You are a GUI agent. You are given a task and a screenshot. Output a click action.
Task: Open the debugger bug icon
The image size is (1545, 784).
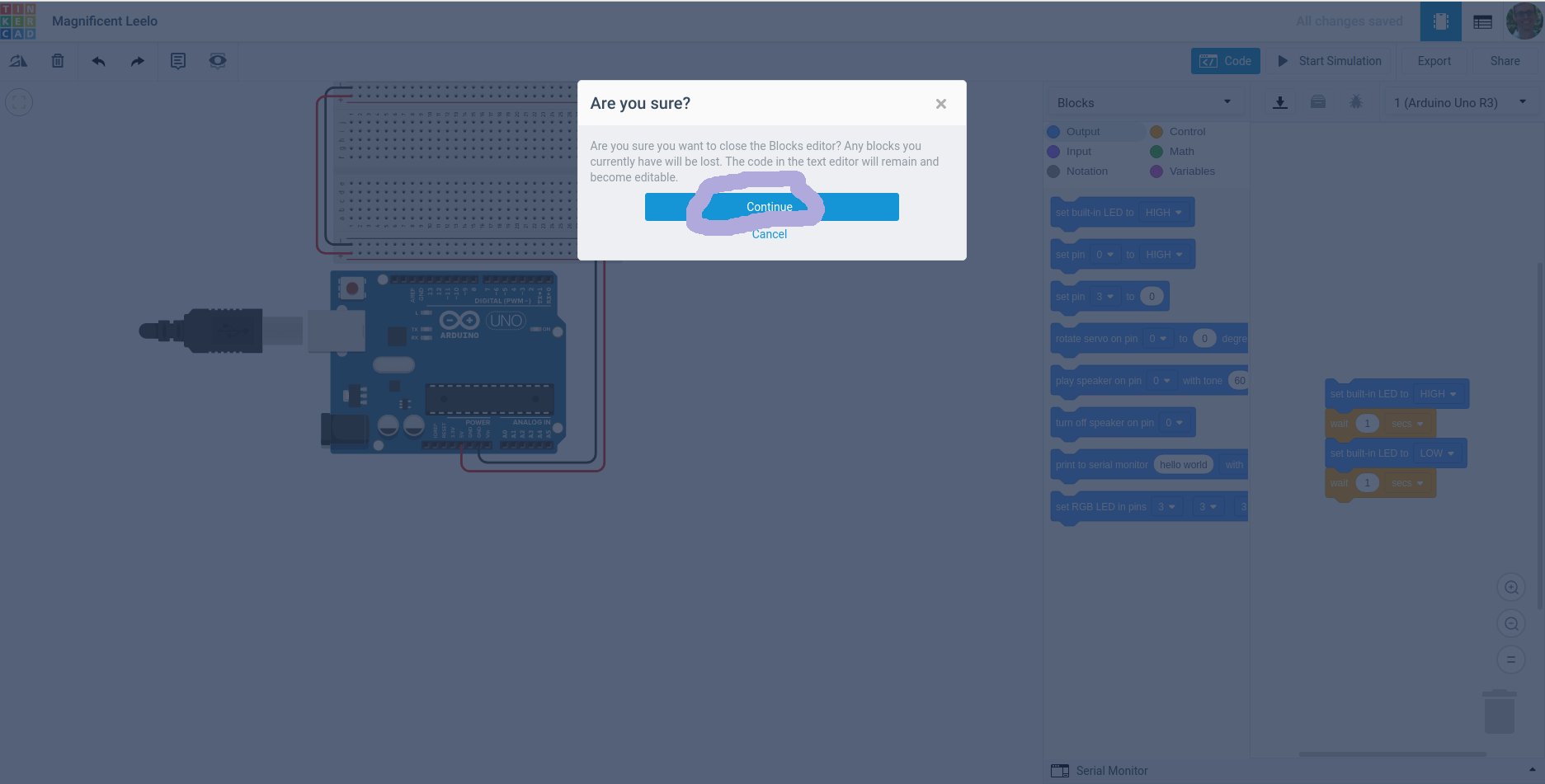coord(1355,102)
